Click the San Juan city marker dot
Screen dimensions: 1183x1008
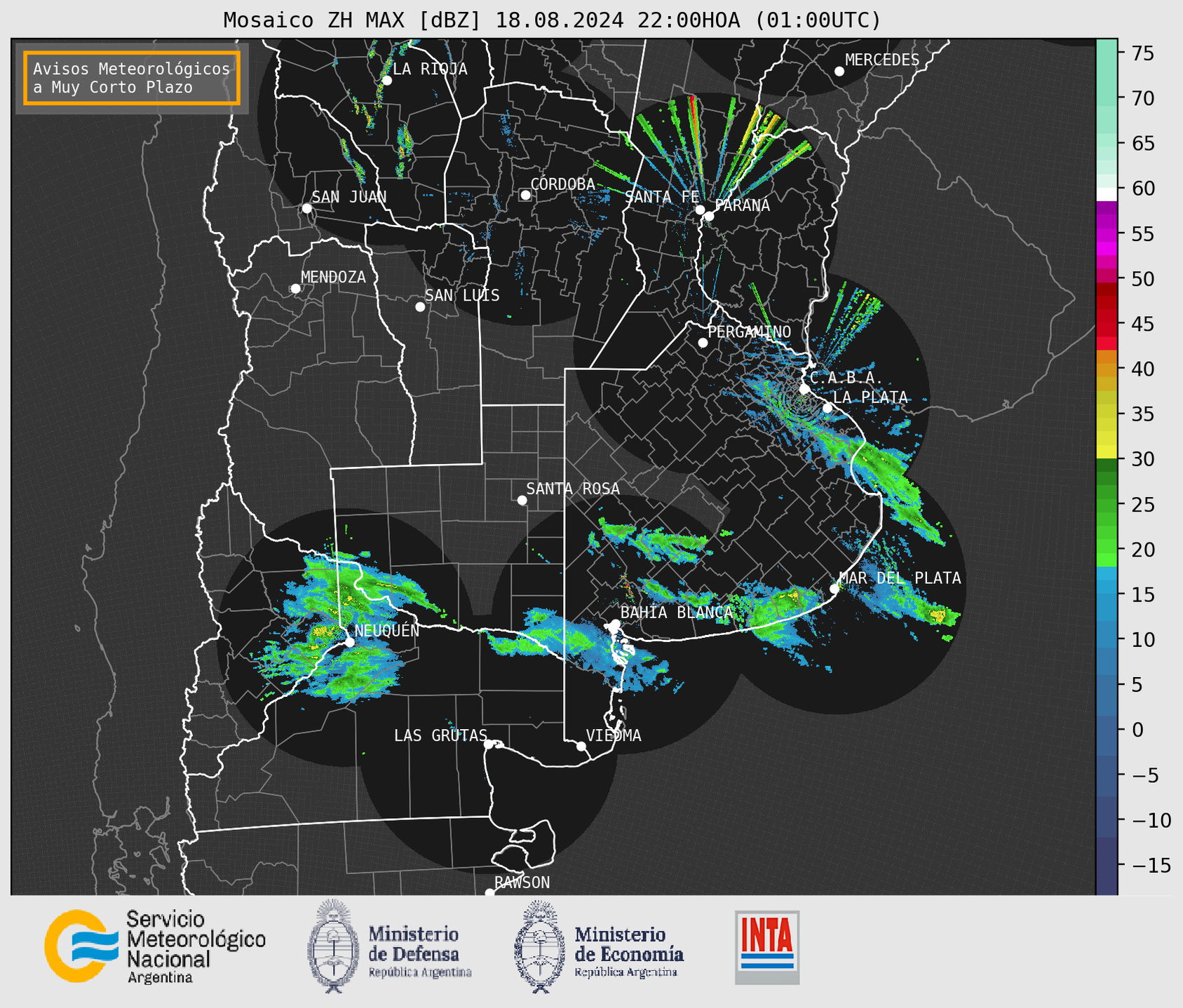point(306,208)
